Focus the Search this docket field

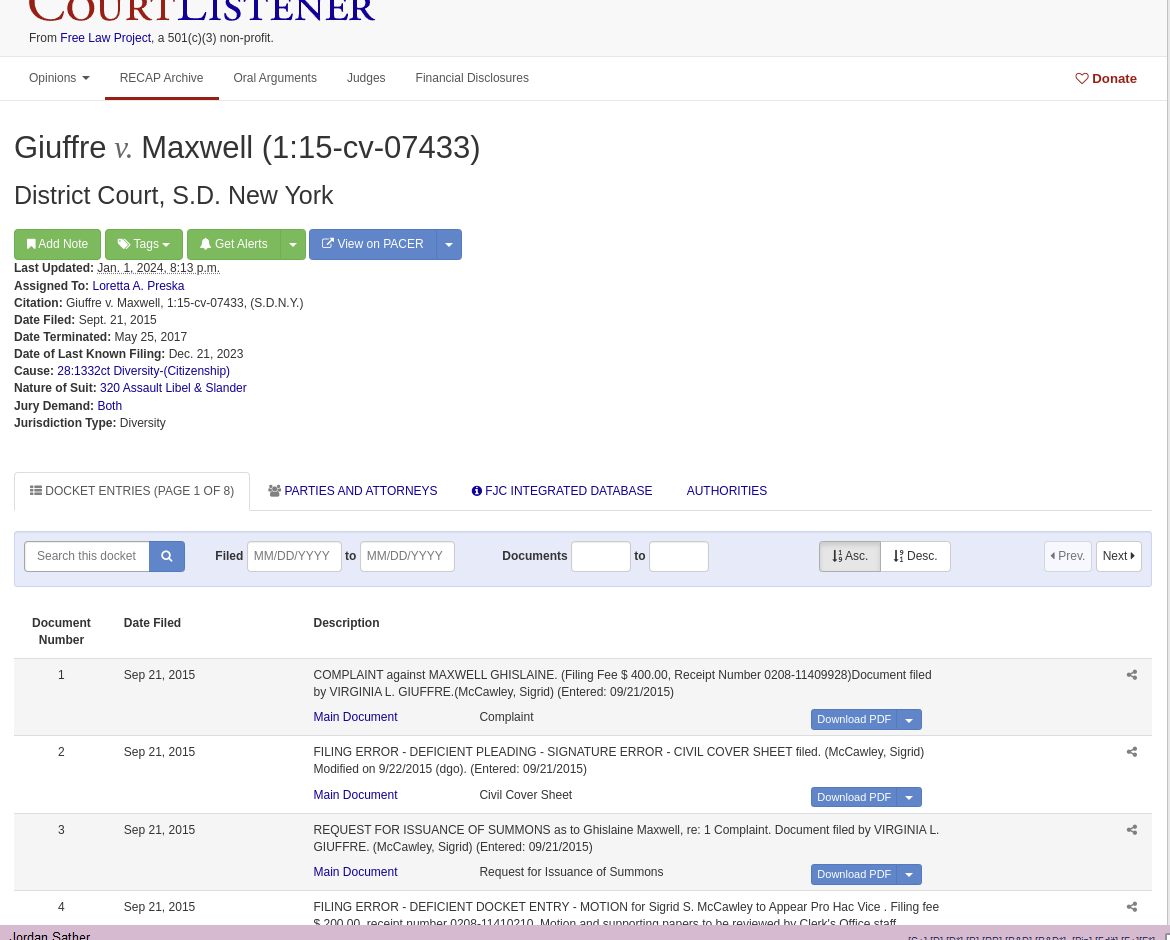point(87,557)
